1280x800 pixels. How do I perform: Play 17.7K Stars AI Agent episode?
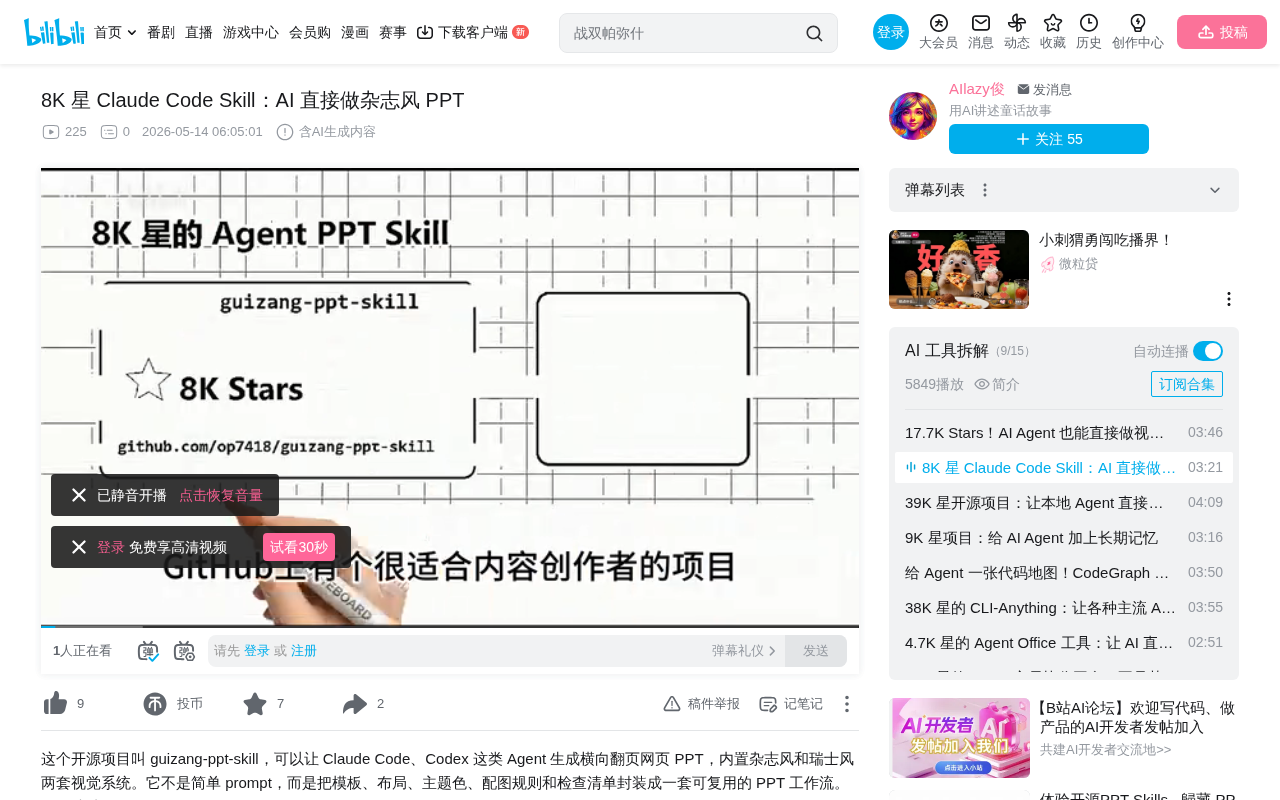tap(1064, 433)
